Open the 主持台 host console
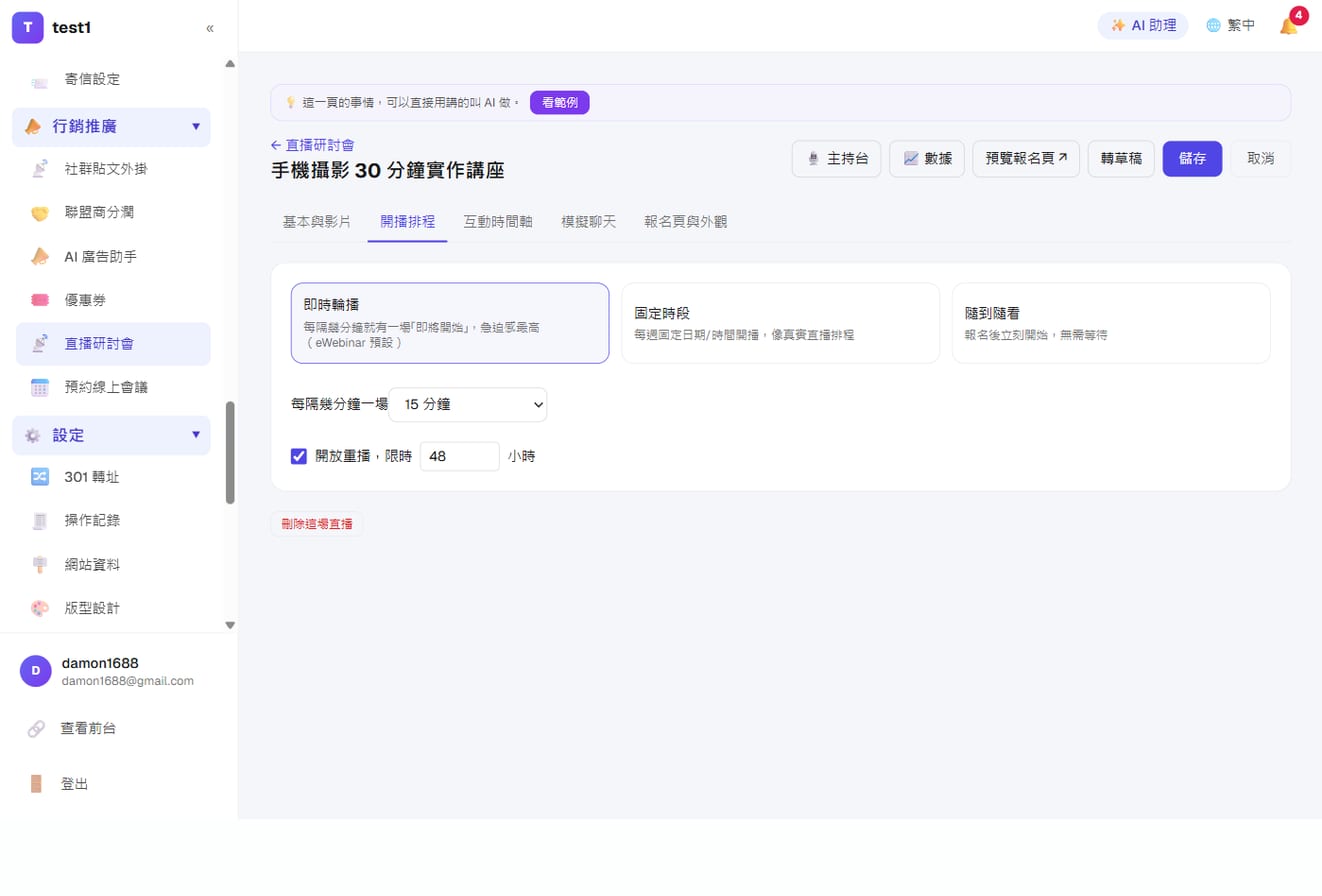 pos(837,159)
